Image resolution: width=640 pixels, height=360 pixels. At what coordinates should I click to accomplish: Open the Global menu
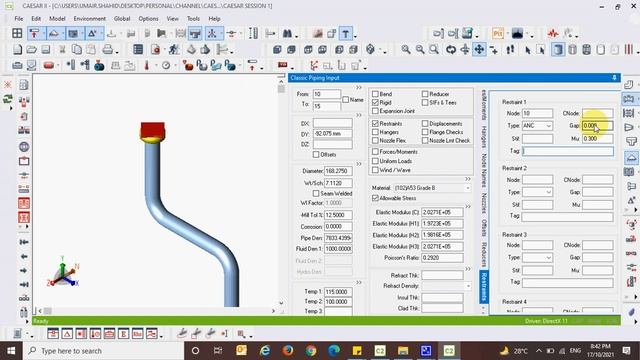pos(122,19)
